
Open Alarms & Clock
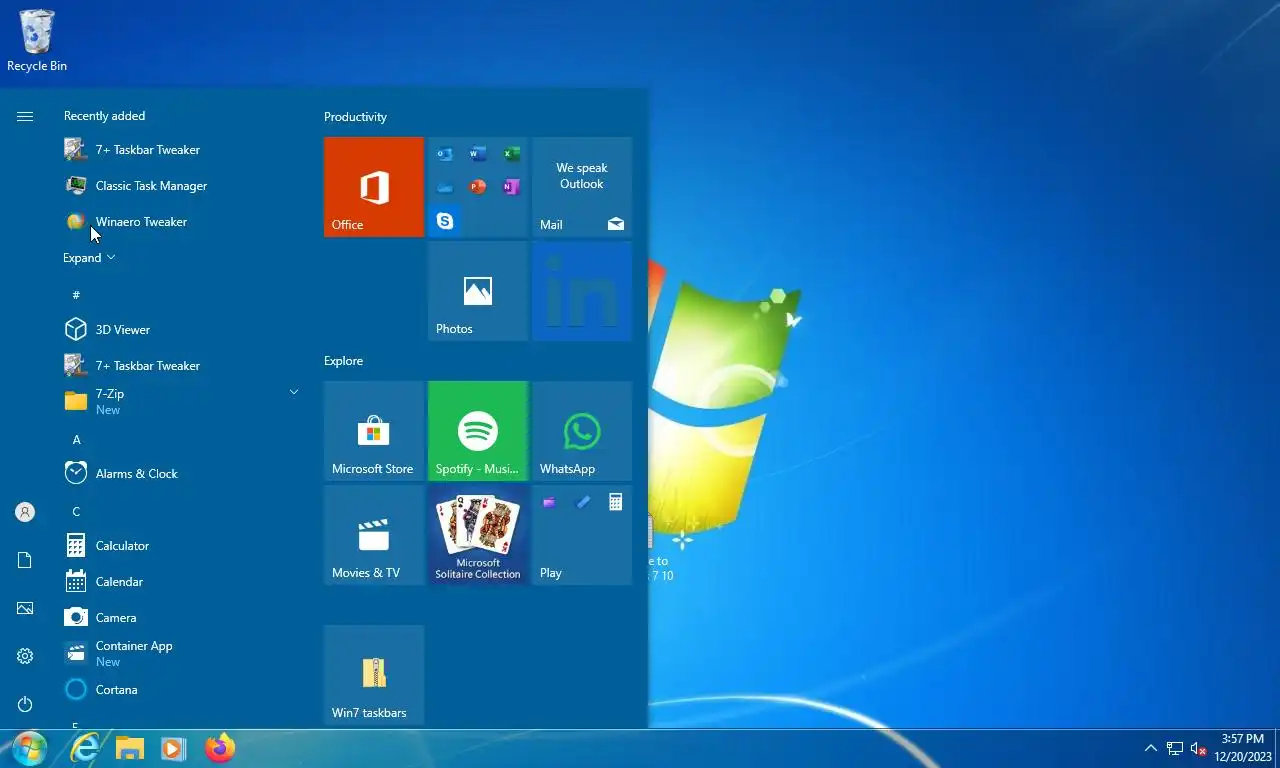coord(182,474)
